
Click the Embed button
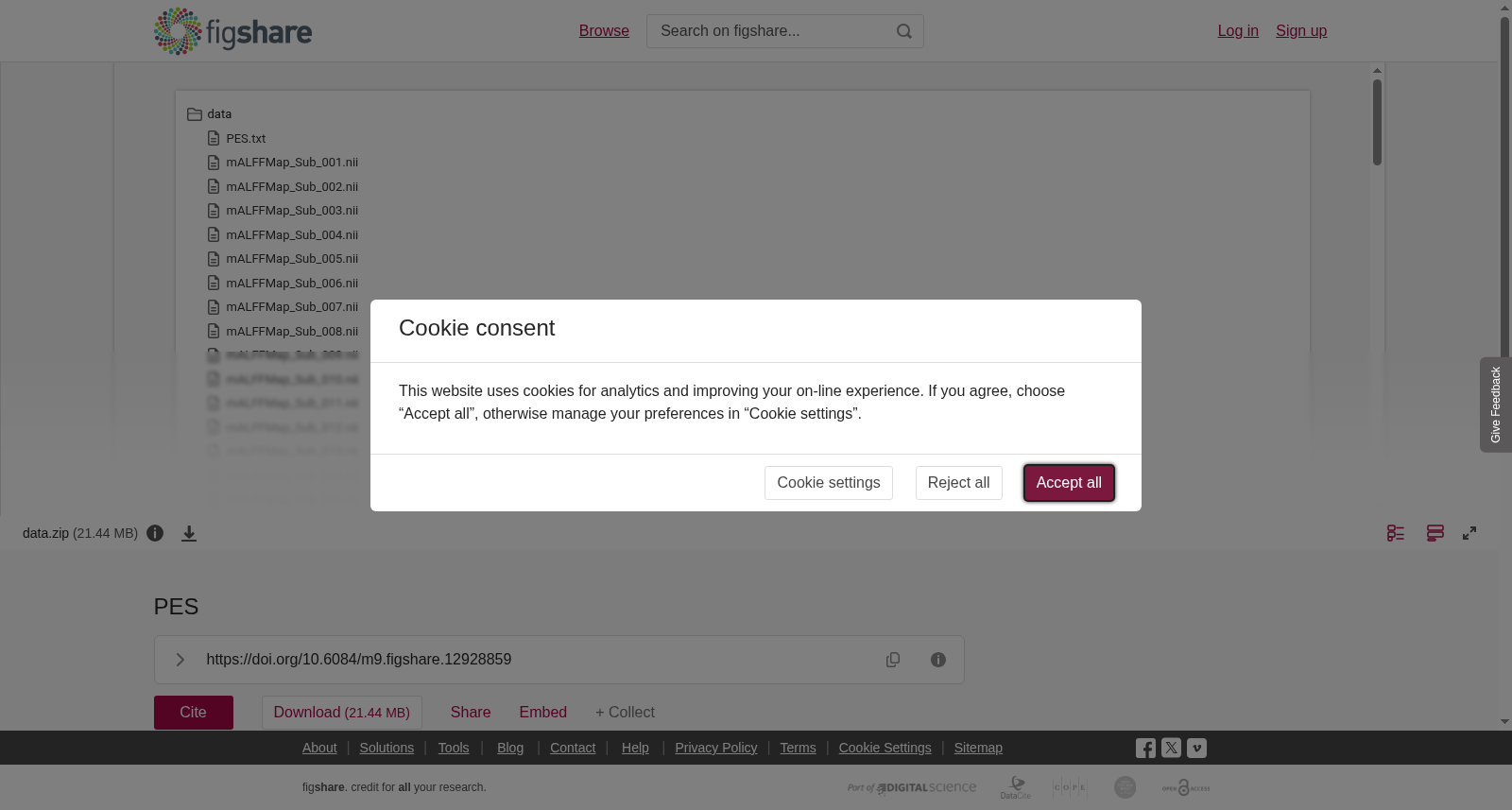coord(543,713)
